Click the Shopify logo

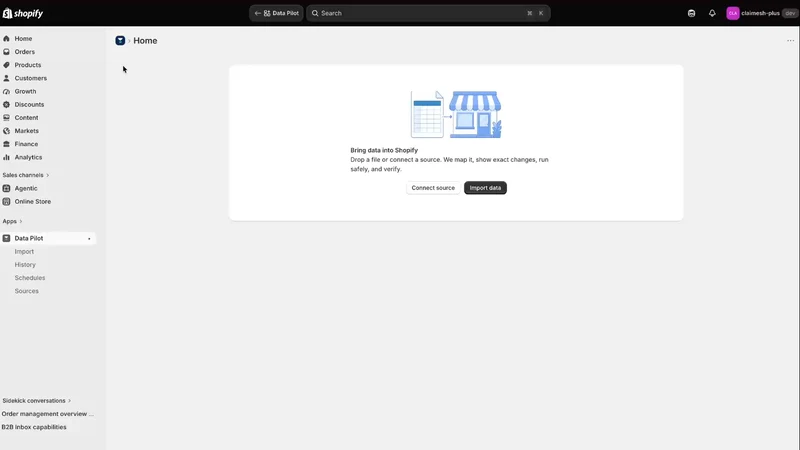coord(23,13)
